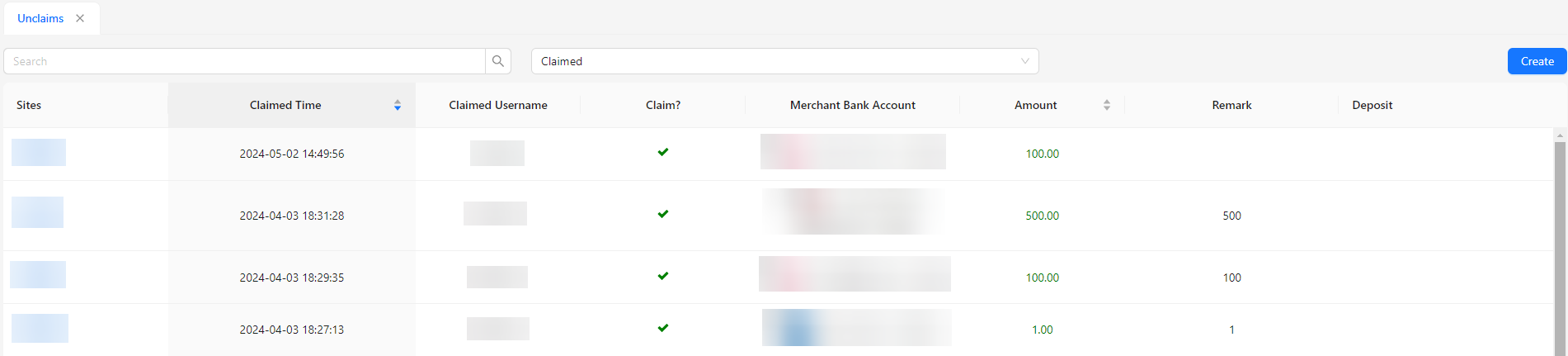Click the Claimed Time column header
1568x356 pixels.
click(285, 105)
